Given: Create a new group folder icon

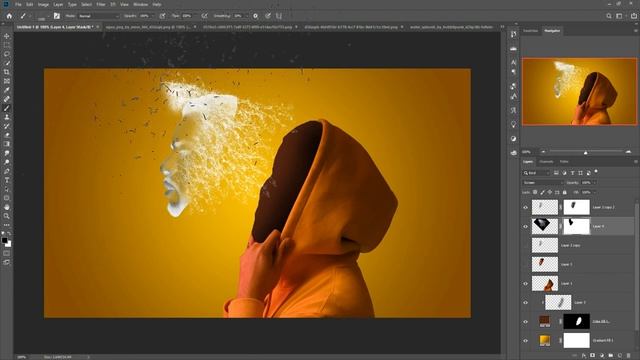Looking at the screenshot, I should coord(611,356).
